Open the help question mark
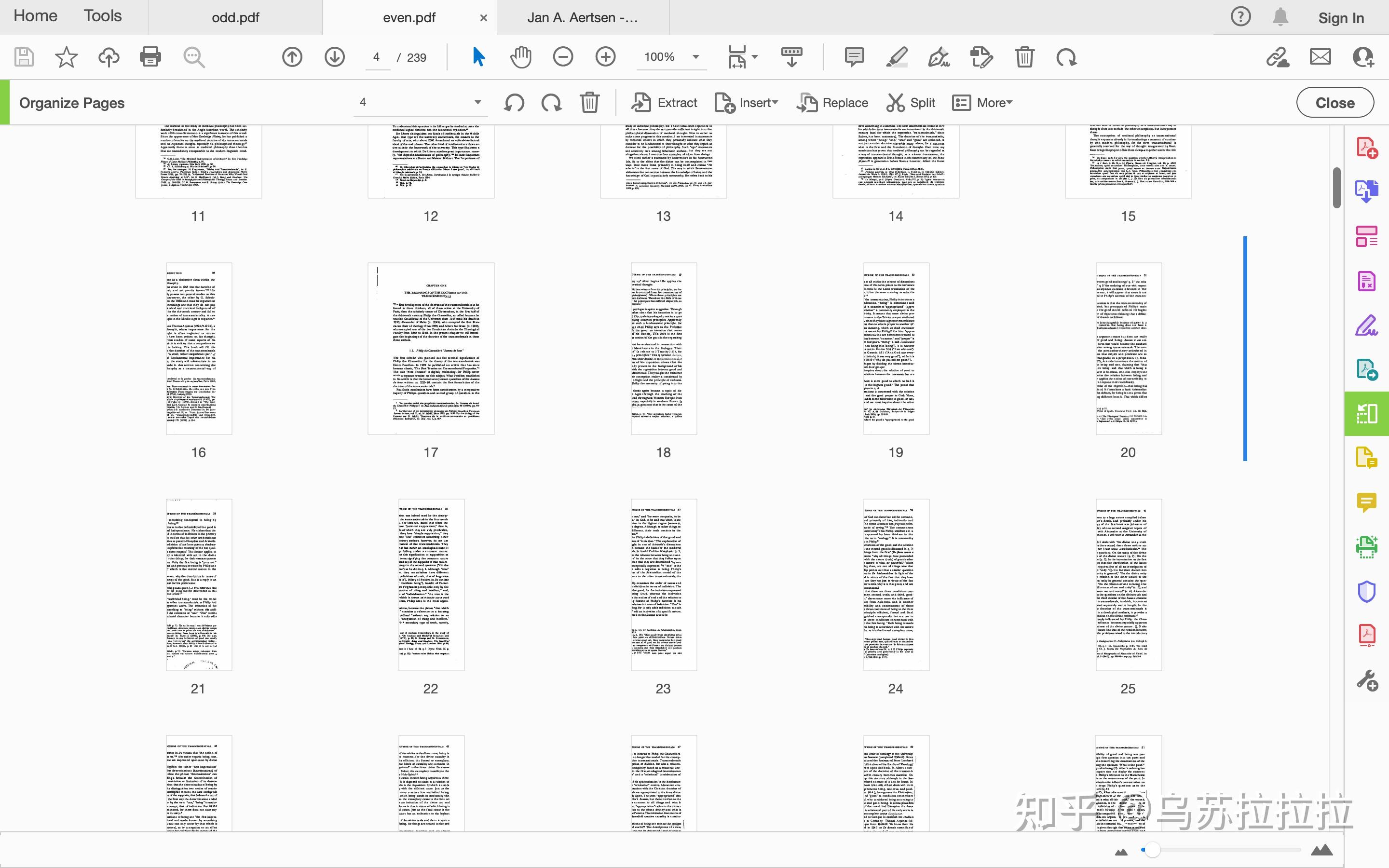 (x=1240, y=17)
